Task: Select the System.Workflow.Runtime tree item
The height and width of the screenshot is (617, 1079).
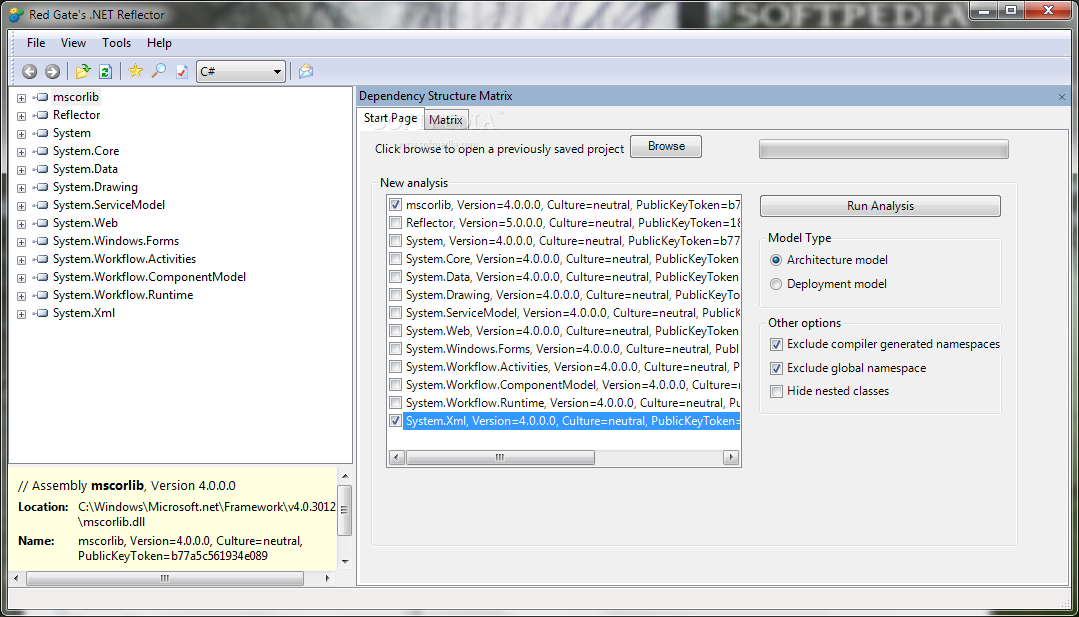Action: pos(123,295)
